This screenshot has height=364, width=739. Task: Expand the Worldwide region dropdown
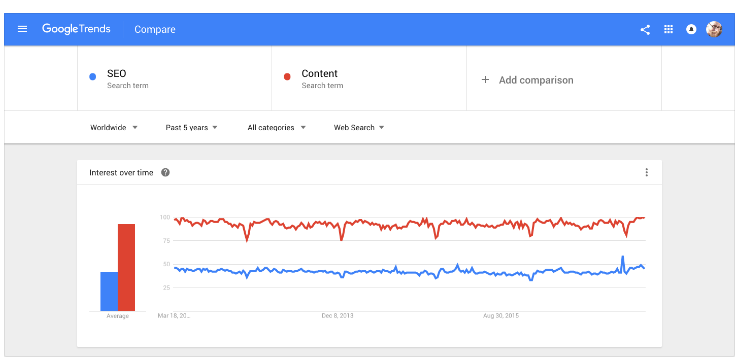[114, 127]
